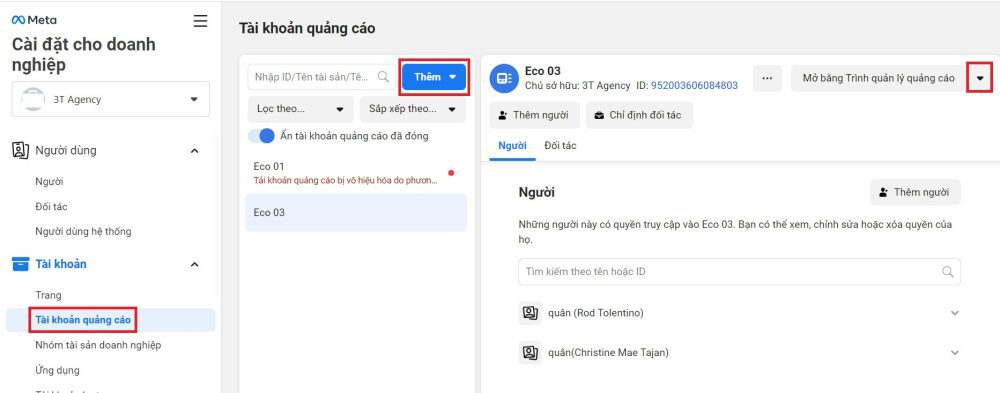
Task: Select the Eco 03 ad account in list
Action: [x=356, y=212]
